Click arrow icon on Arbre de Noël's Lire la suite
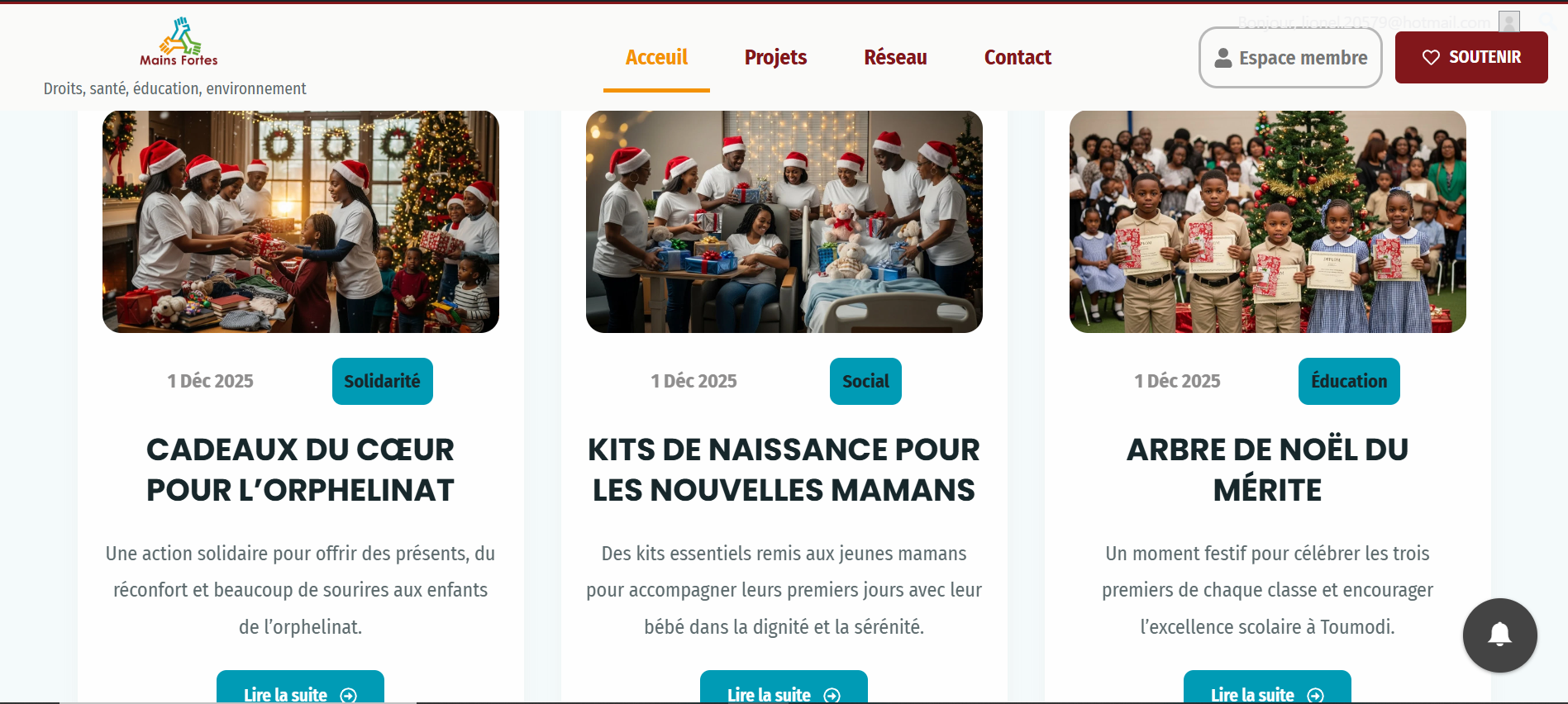The width and height of the screenshot is (1568, 704). coord(1316,695)
